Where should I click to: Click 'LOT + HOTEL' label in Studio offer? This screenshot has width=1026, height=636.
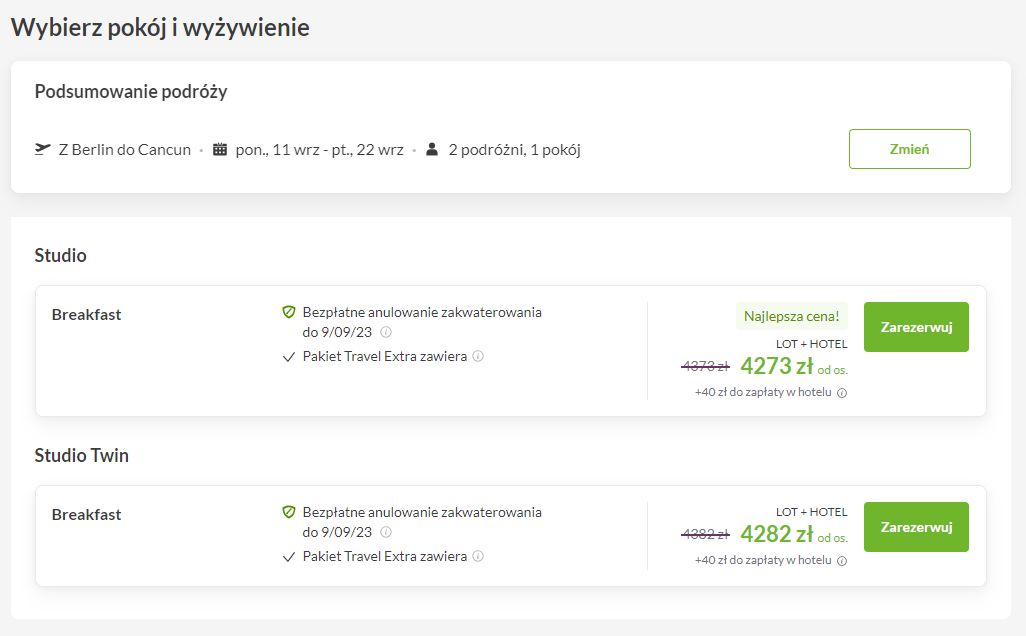point(811,344)
